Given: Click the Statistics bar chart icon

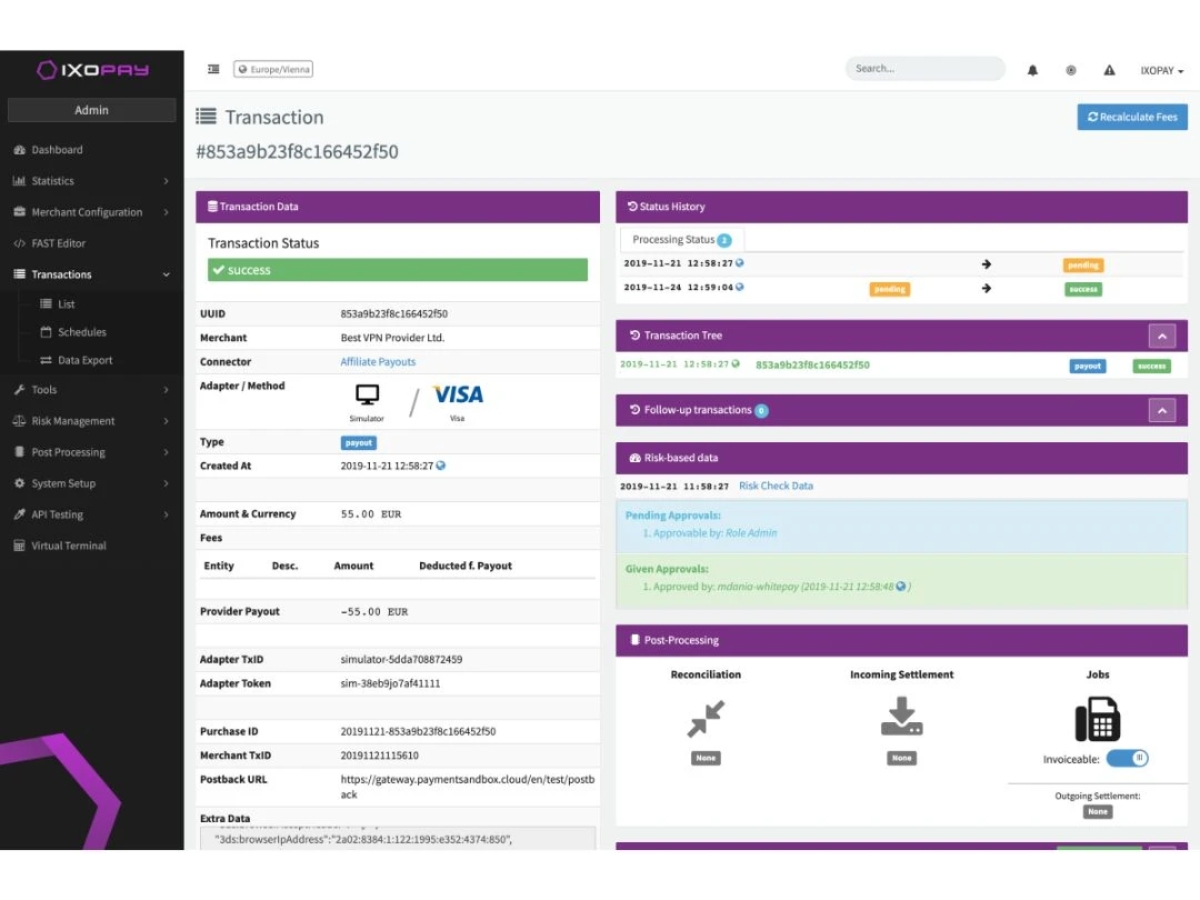Looking at the screenshot, I should (x=19, y=181).
